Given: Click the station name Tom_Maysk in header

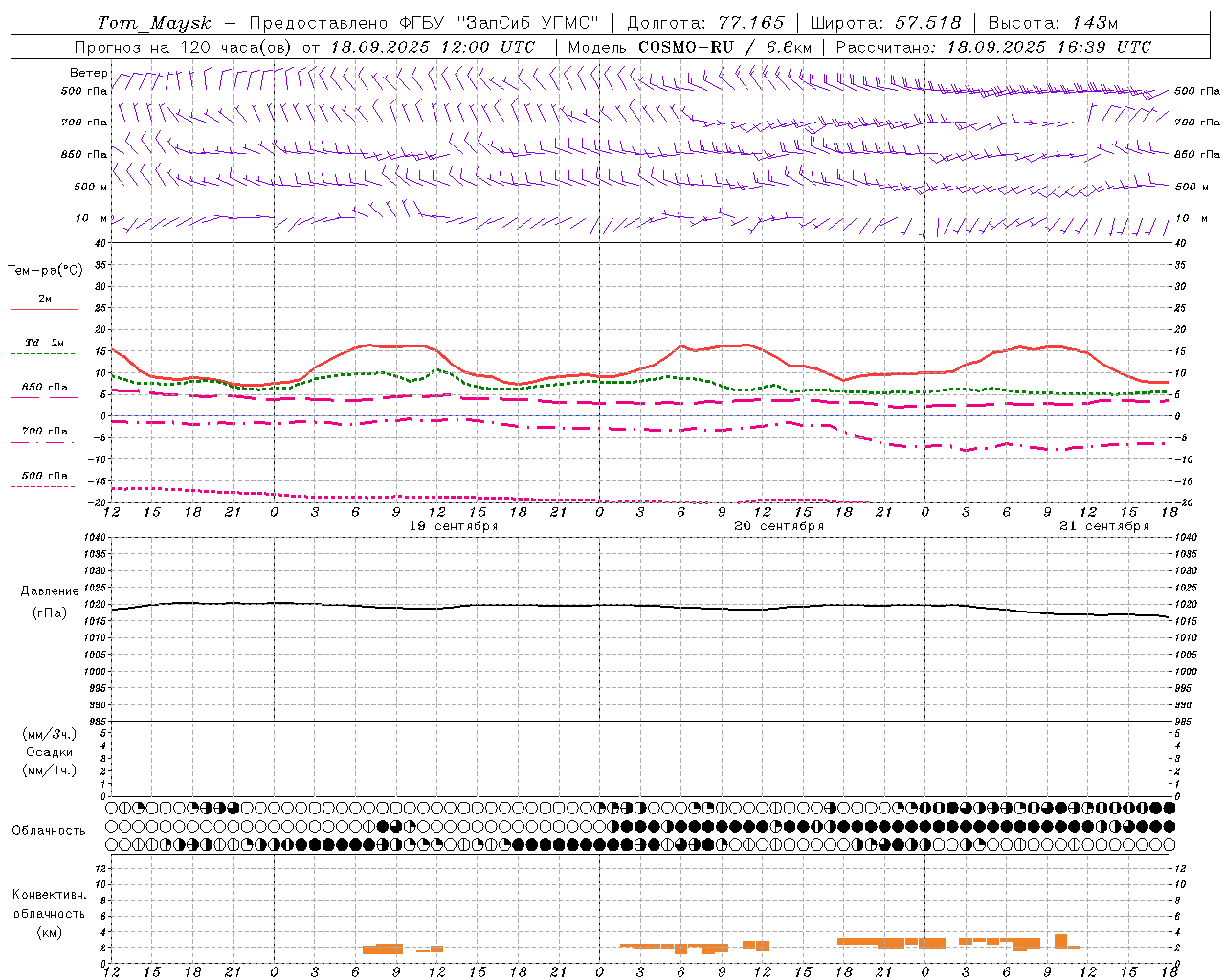Looking at the screenshot, I should pos(154,23).
